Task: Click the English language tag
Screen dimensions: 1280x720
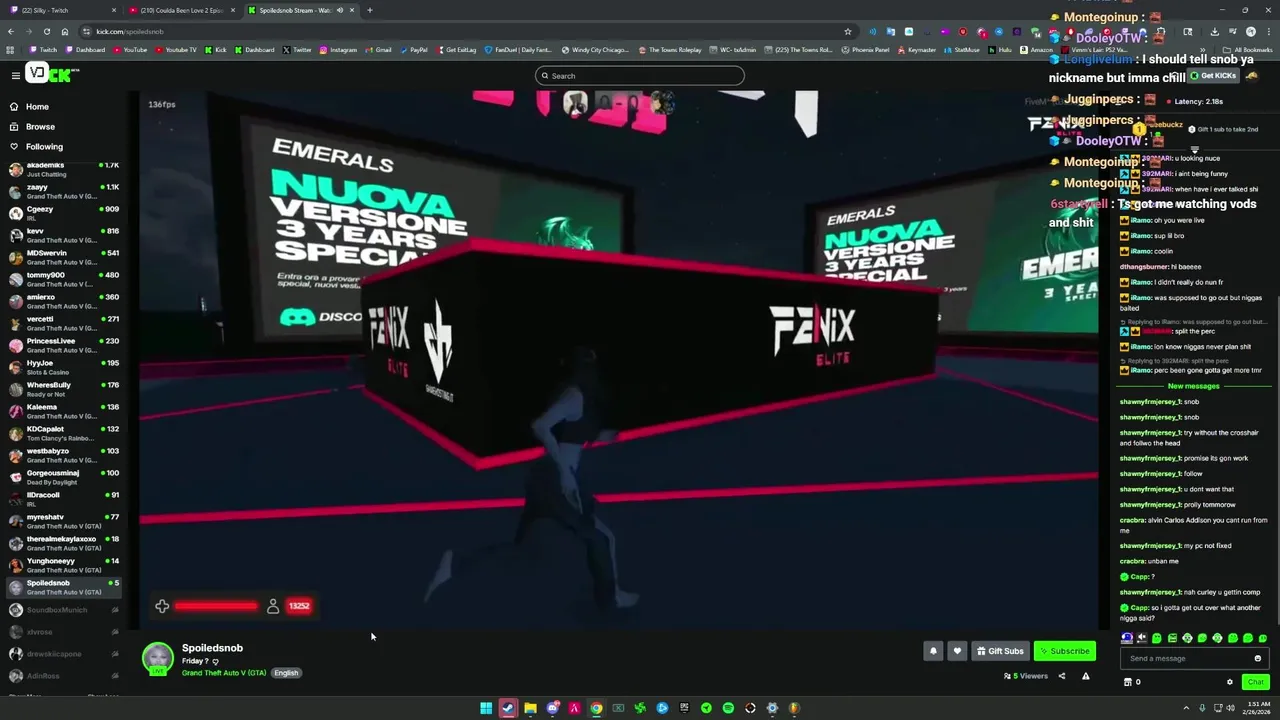Action: pyautogui.click(x=286, y=673)
